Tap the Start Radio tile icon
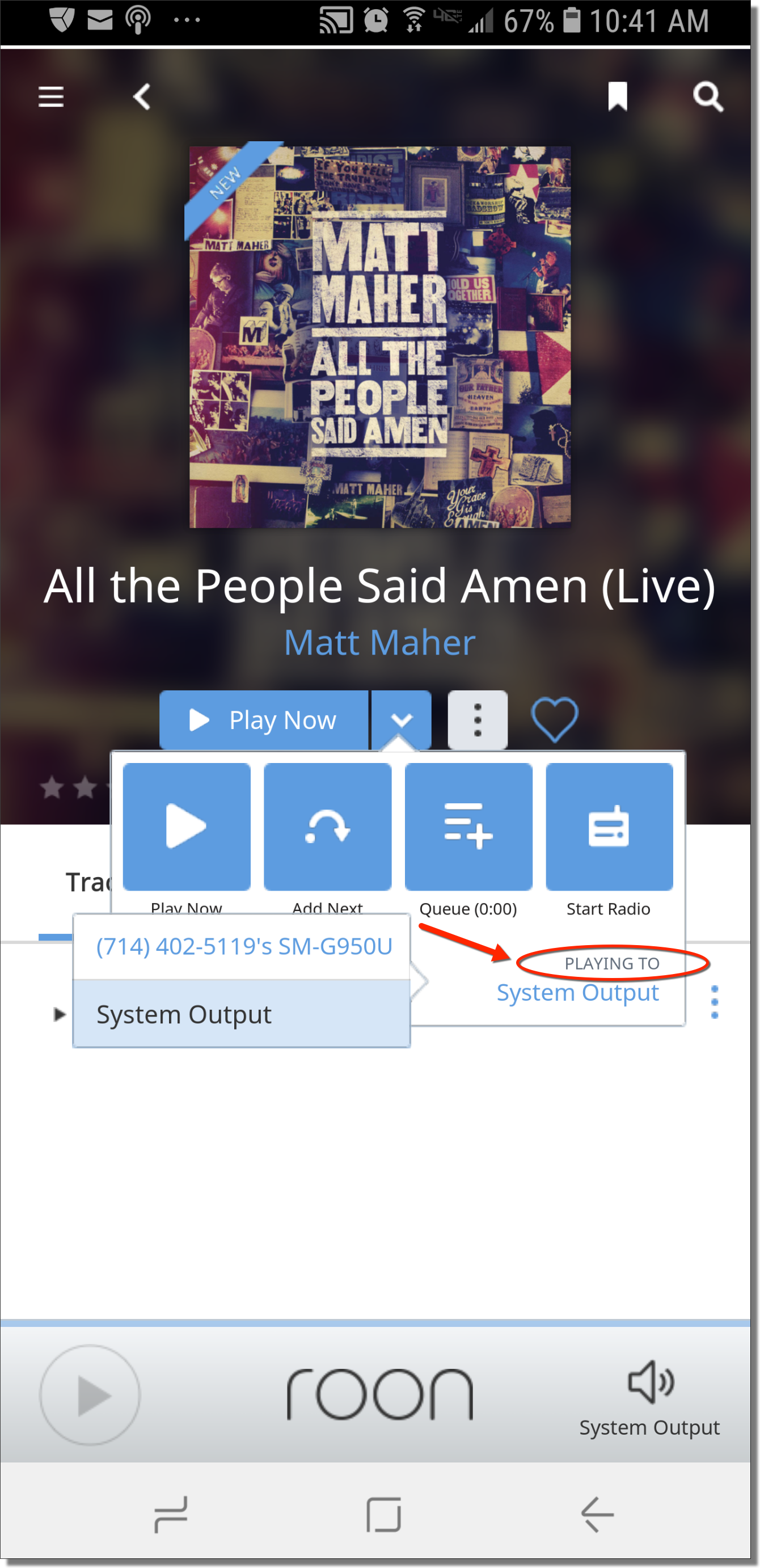Screen dimensions: 760x1568 click(x=609, y=827)
